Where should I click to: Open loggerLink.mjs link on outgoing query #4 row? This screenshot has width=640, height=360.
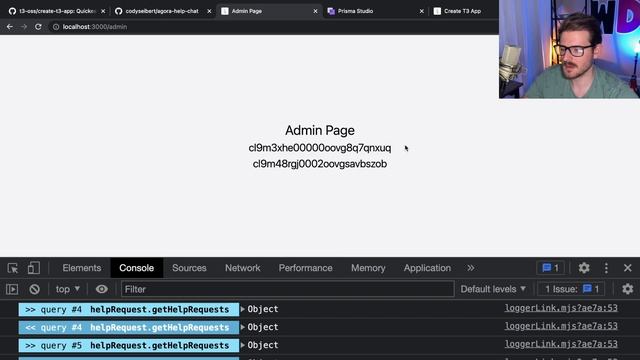pyautogui.click(x=561, y=308)
